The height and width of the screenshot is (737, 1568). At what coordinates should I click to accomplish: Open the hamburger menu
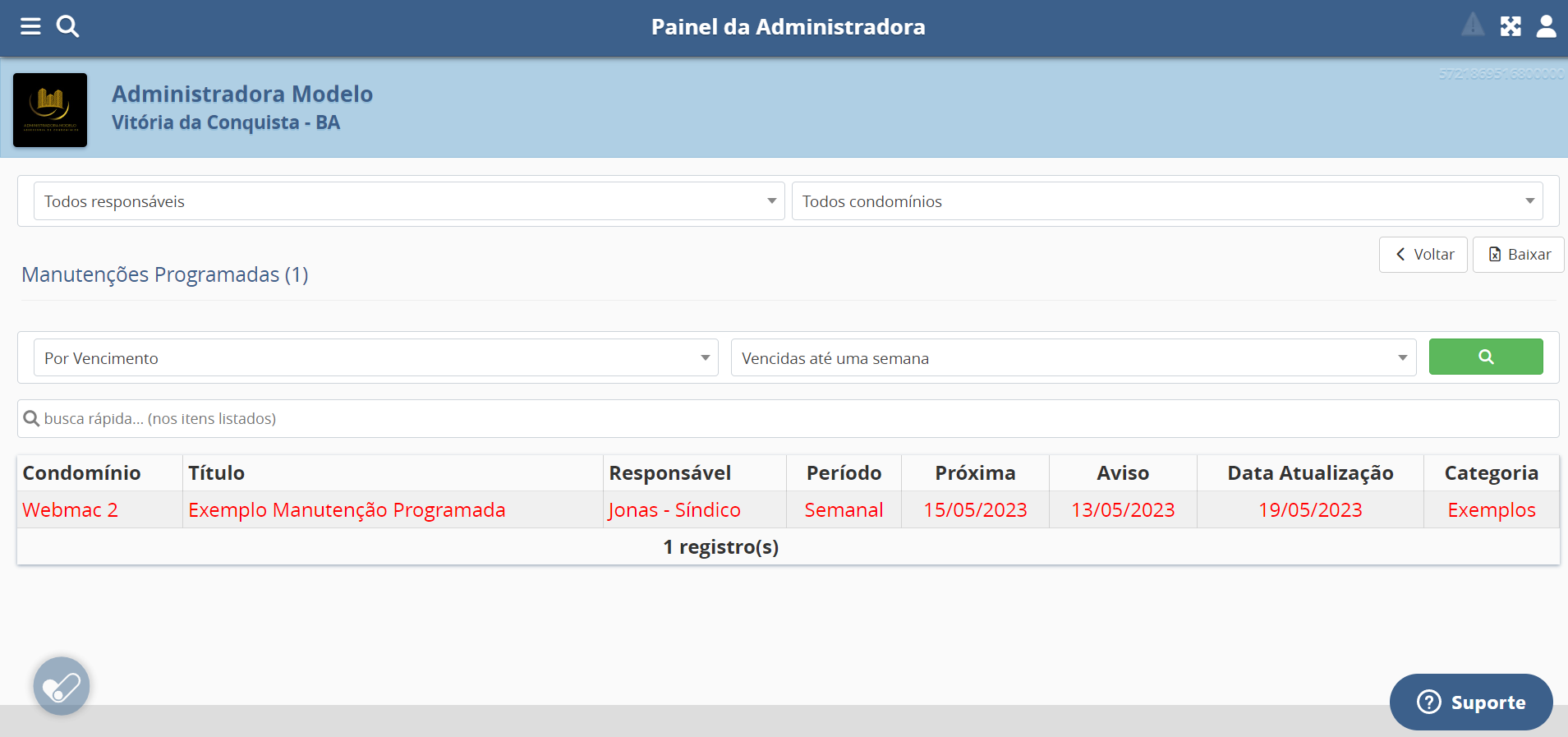(x=30, y=26)
